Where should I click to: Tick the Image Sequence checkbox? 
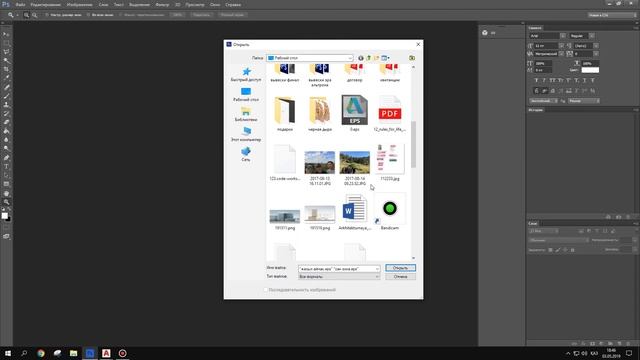coord(265,290)
